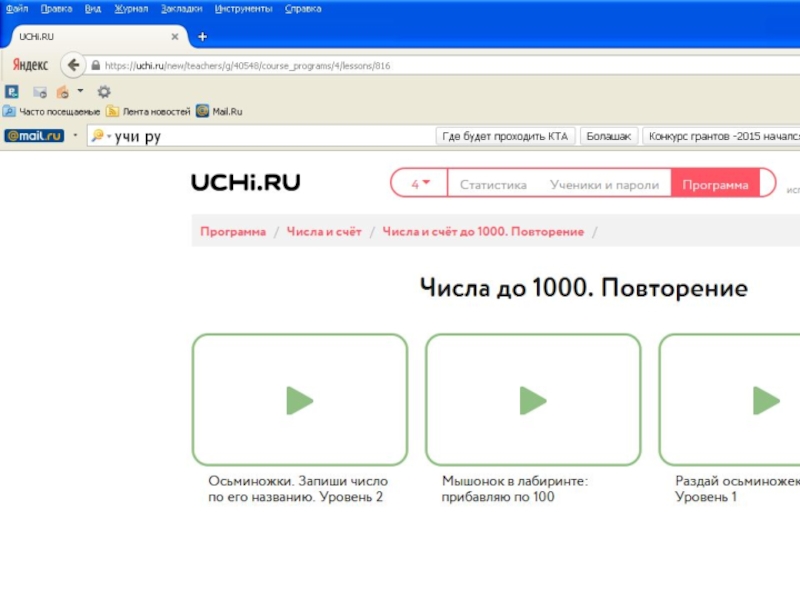
Task: Open the dropdown arrow beside @mail.ru logo
Action: coord(74,136)
